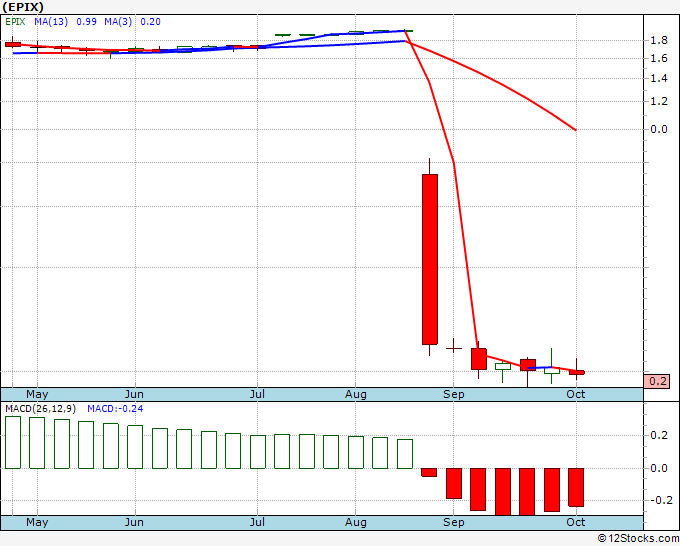Click Sep on the price chart axis
The height and width of the screenshot is (546, 680).
click(x=454, y=394)
